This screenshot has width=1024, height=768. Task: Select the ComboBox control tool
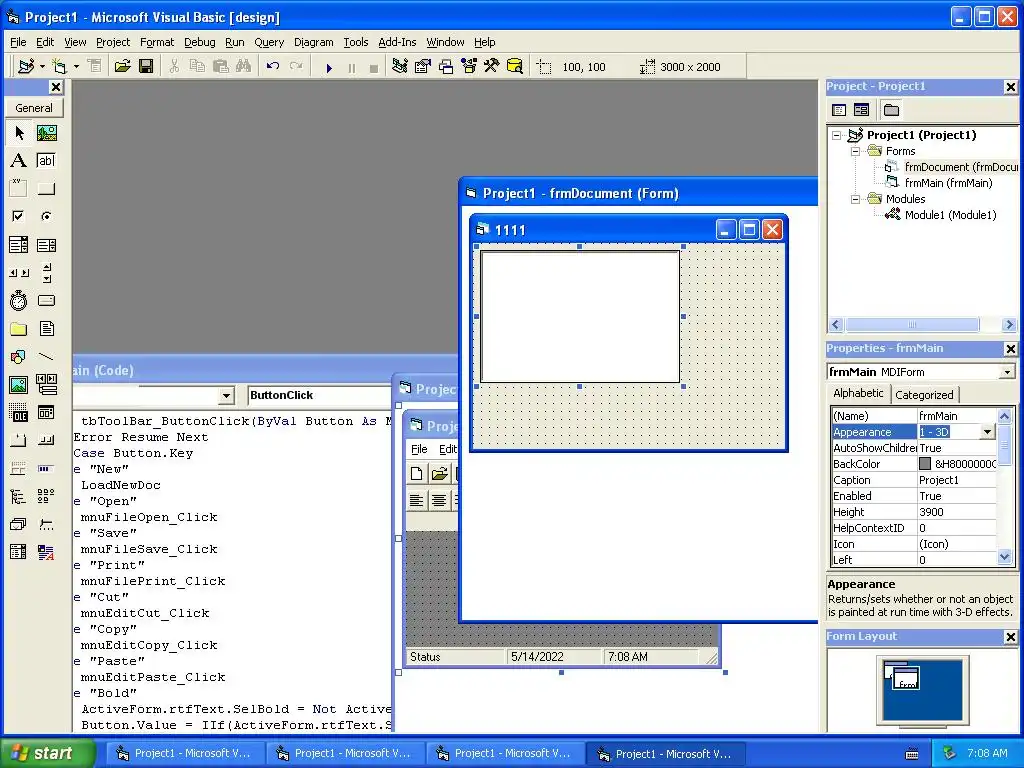pos(19,245)
